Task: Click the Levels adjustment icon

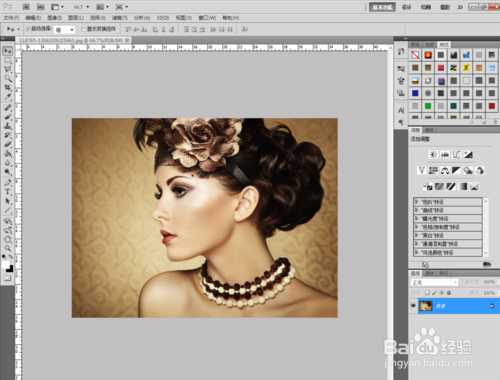Action: pyautogui.click(x=445, y=155)
